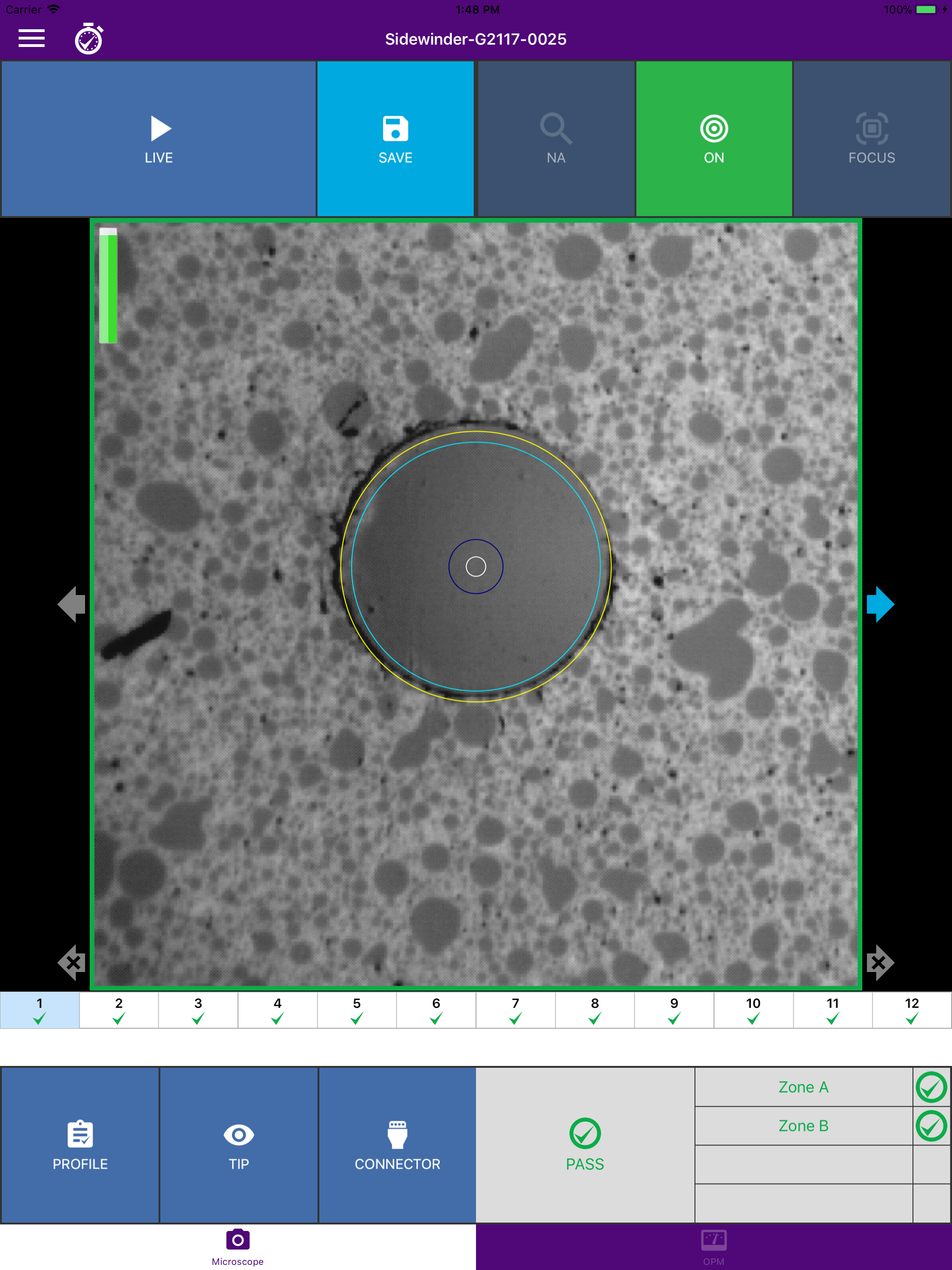Viewport: 952px width, 1270px height.
Task: Open the hamburger menu
Action: [x=32, y=39]
